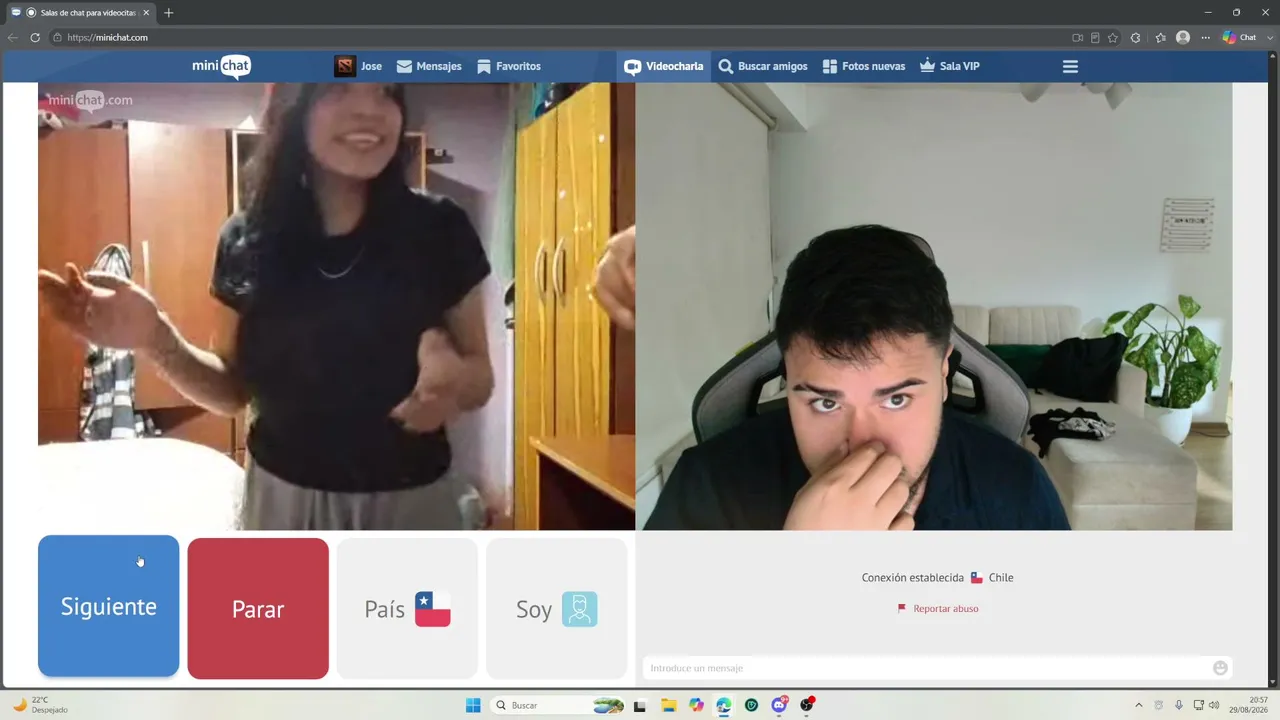Open the Jose profile avatar
The height and width of the screenshot is (720, 1280).
345,66
